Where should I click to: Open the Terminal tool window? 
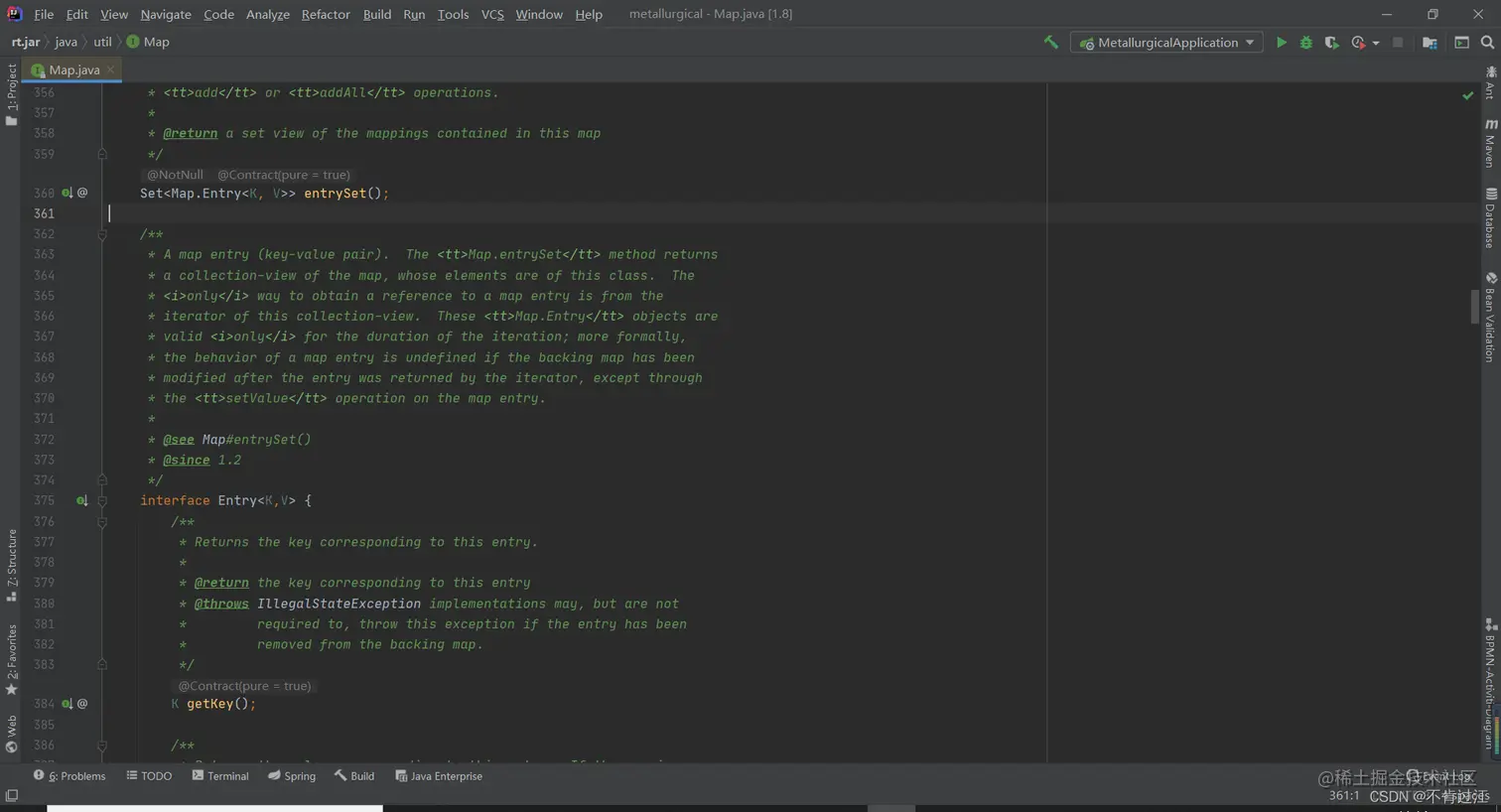[x=220, y=776]
